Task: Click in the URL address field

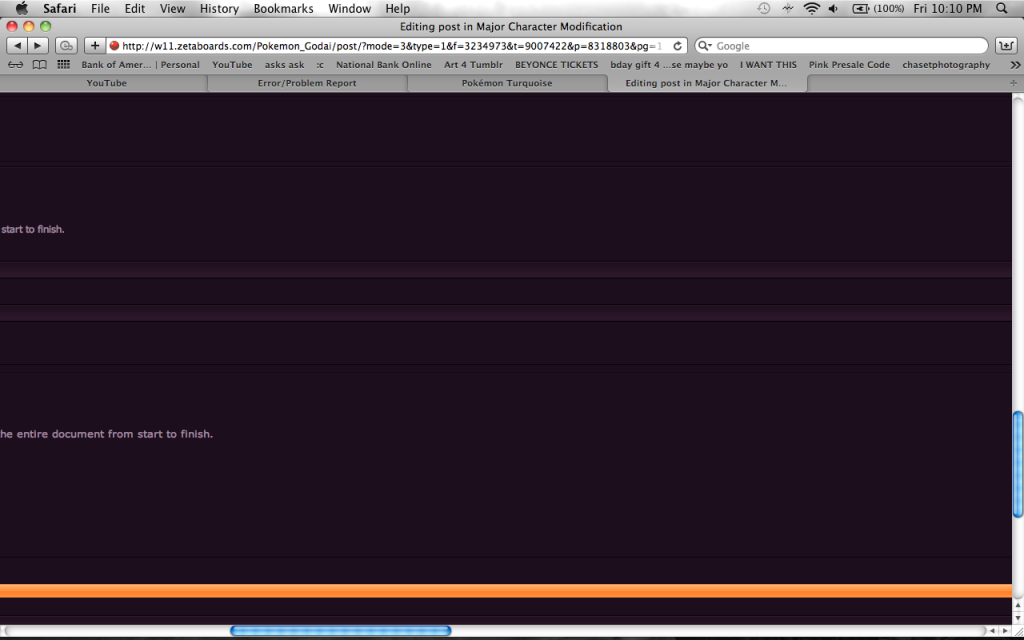Action: [390, 46]
